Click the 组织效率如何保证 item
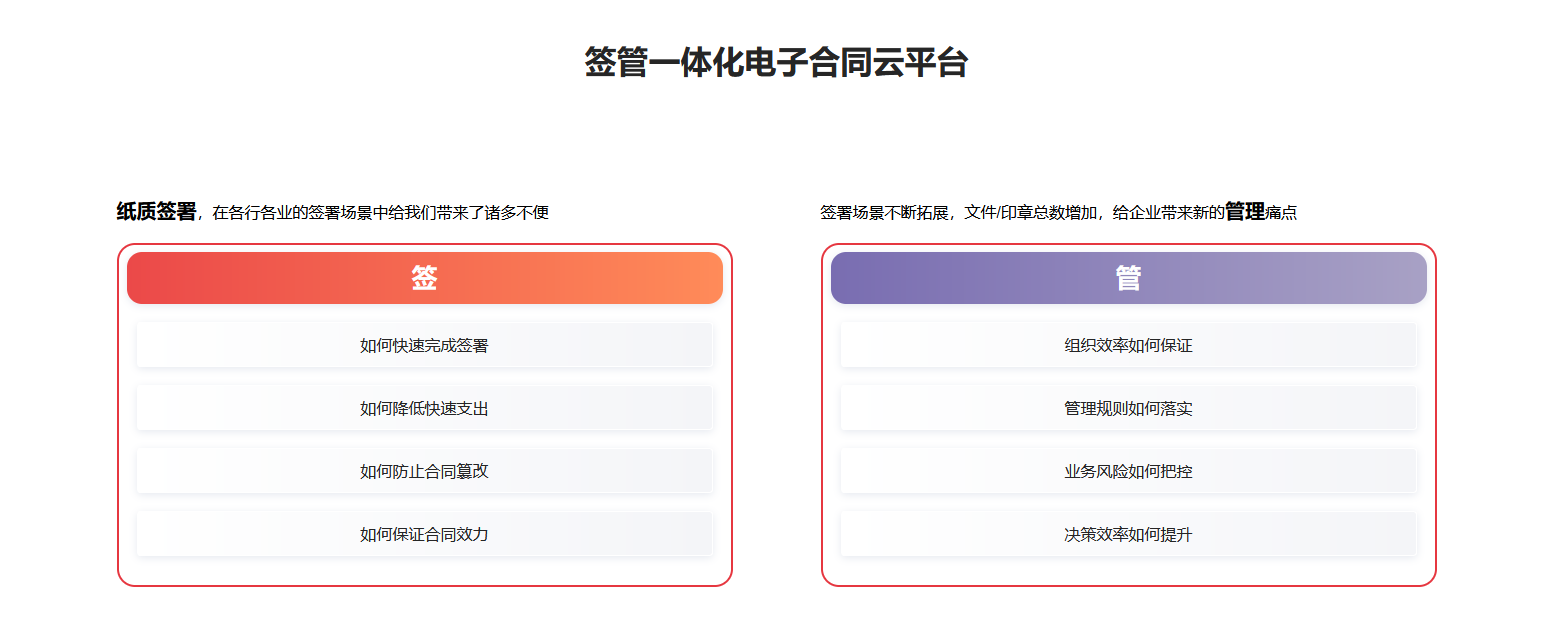This screenshot has height=617, width=1544. click(x=1129, y=345)
